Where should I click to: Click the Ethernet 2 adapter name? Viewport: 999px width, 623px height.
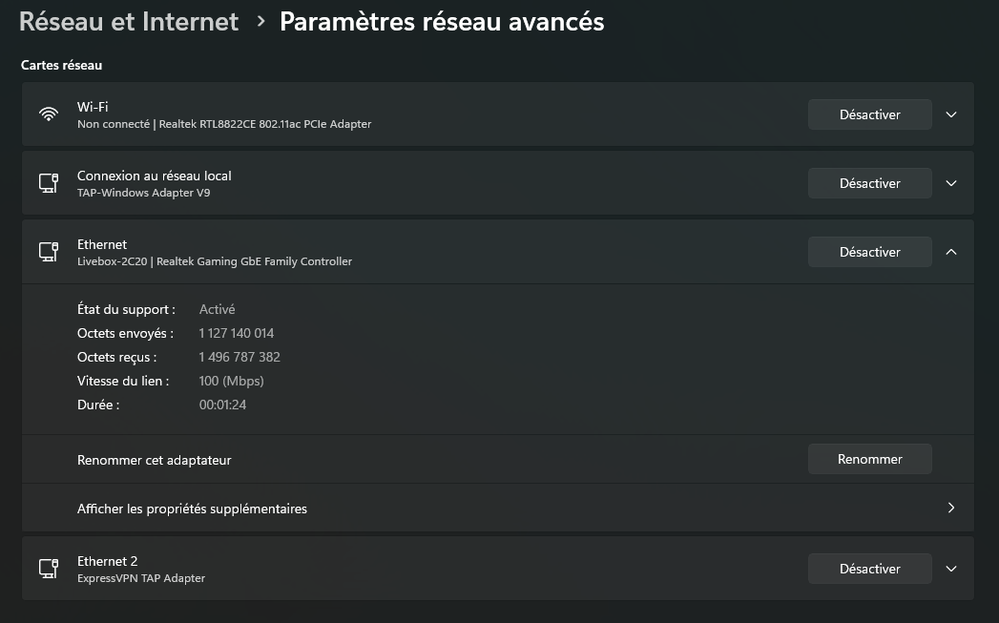(101, 561)
